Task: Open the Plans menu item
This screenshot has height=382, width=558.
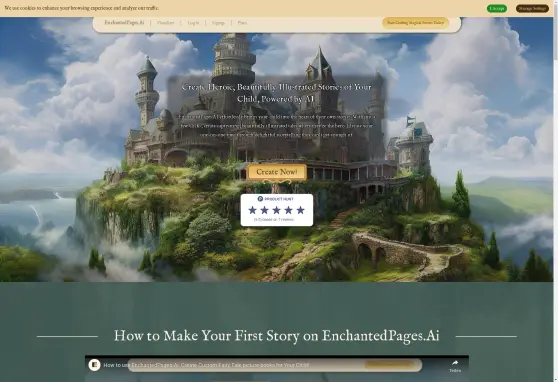Action: pos(242,23)
